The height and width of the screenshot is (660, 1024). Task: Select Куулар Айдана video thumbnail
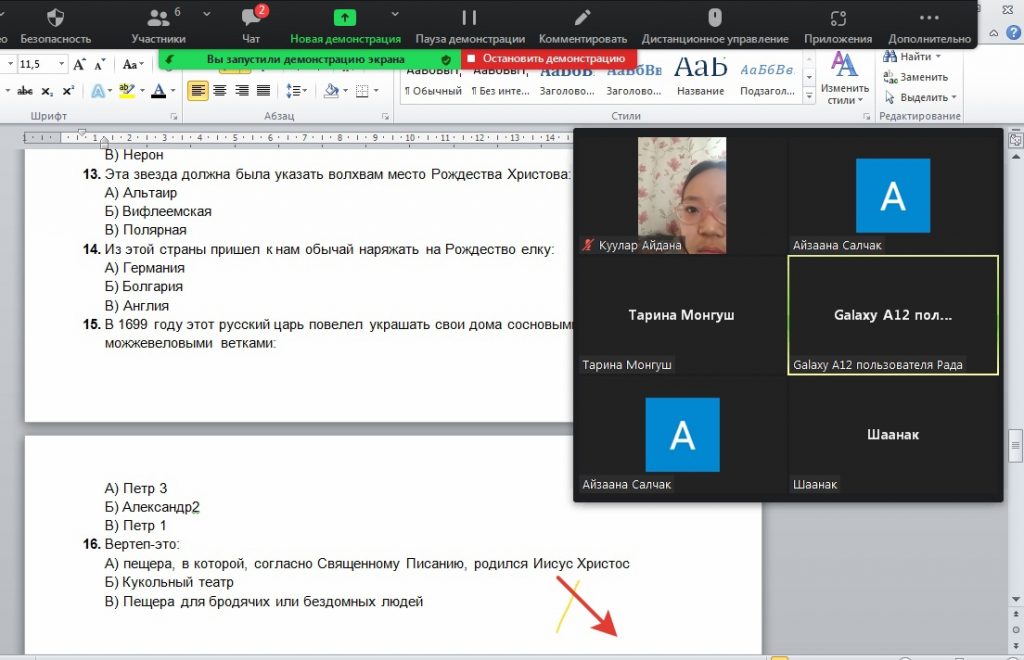(681, 195)
